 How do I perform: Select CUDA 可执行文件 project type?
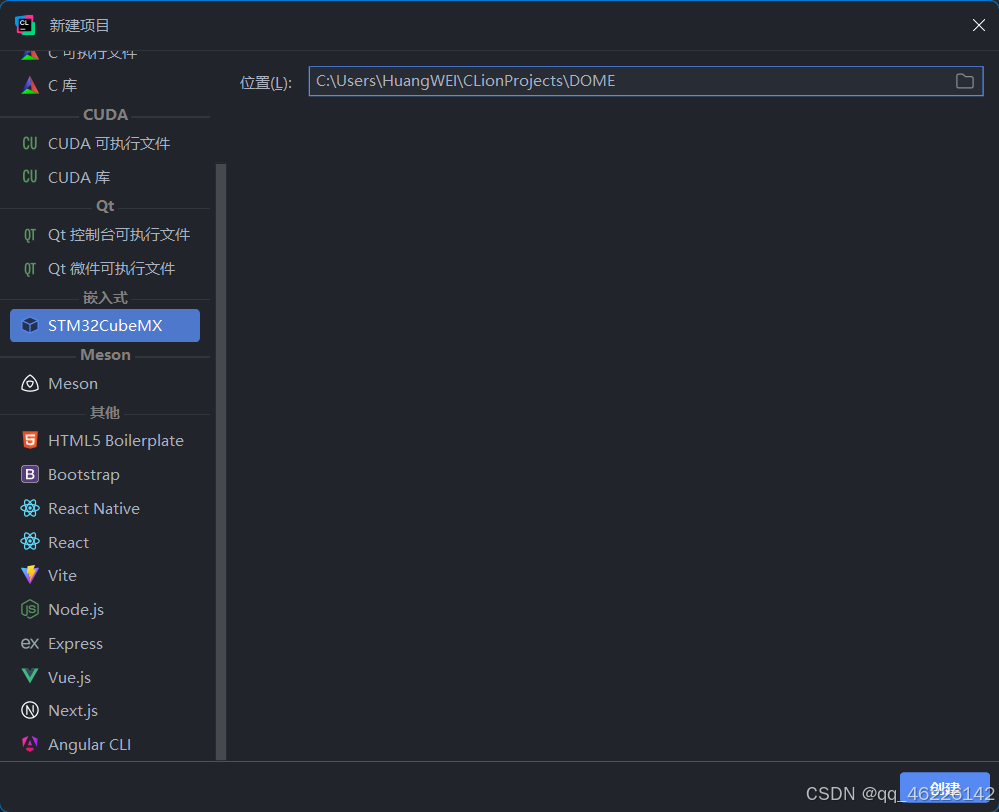(105, 143)
